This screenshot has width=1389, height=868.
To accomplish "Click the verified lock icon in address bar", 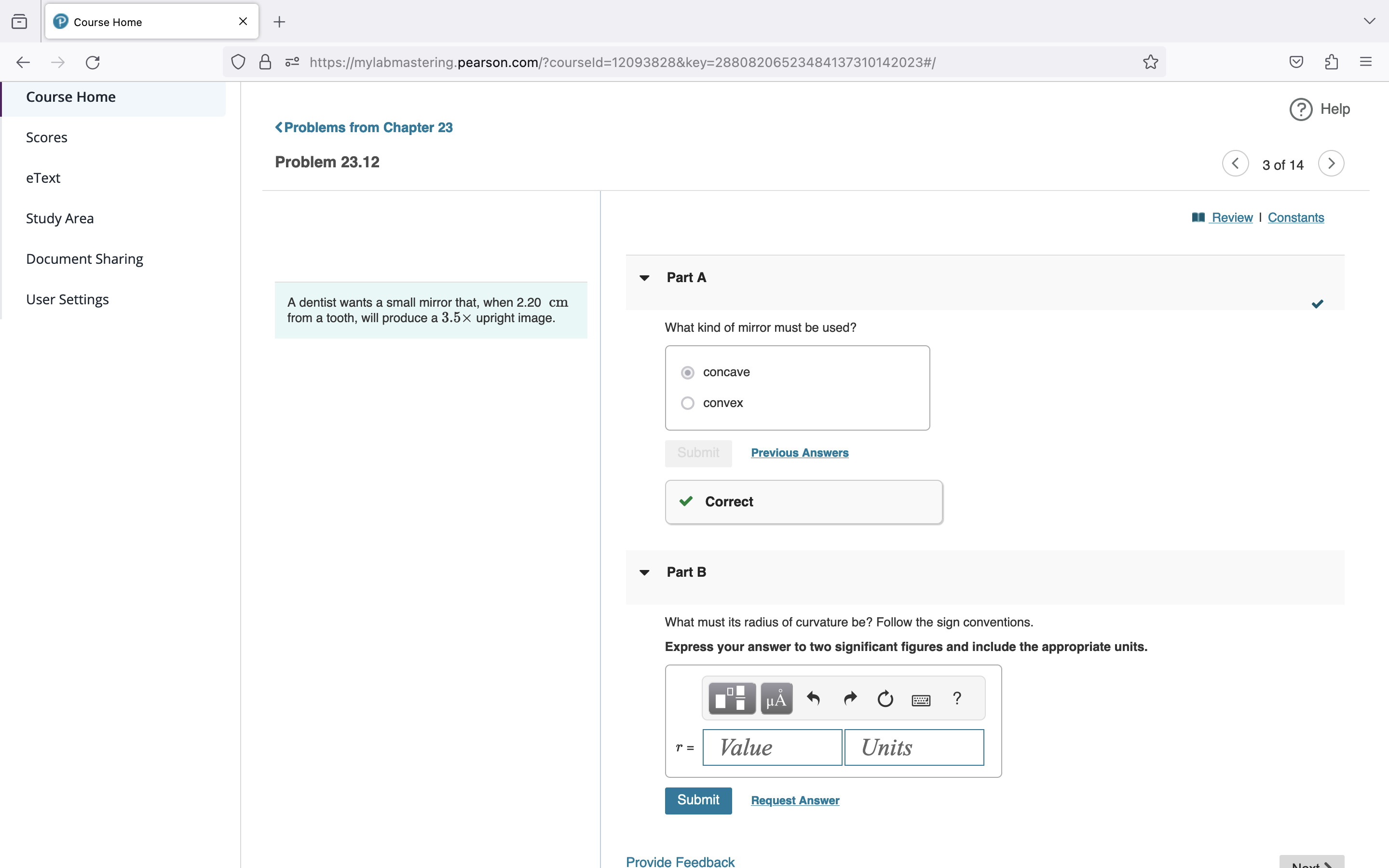I will click(x=265, y=62).
